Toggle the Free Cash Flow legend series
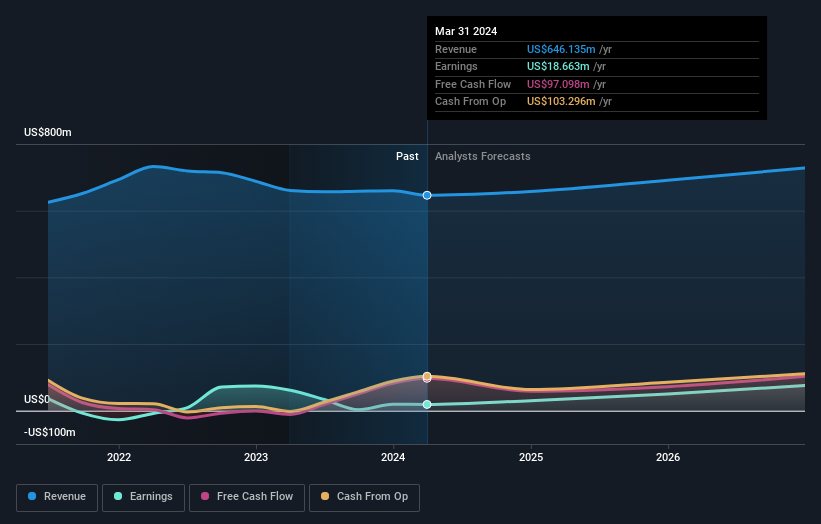This screenshot has width=821, height=524. pyautogui.click(x=247, y=497)
